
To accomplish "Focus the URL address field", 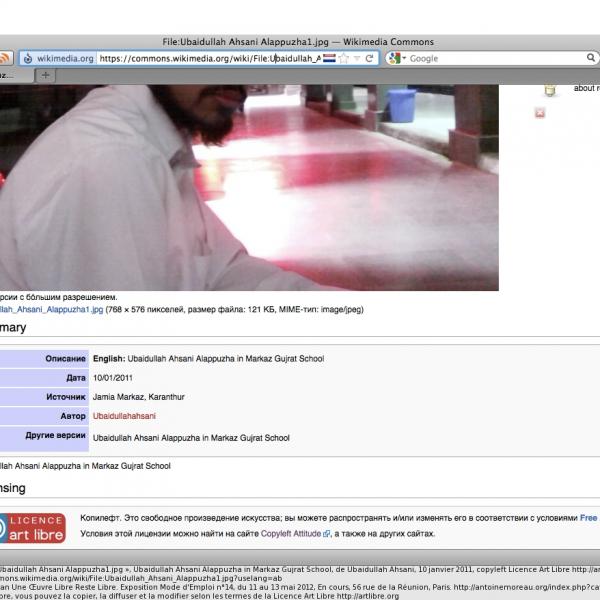I will pyautogui.click(x=209, y=59).
